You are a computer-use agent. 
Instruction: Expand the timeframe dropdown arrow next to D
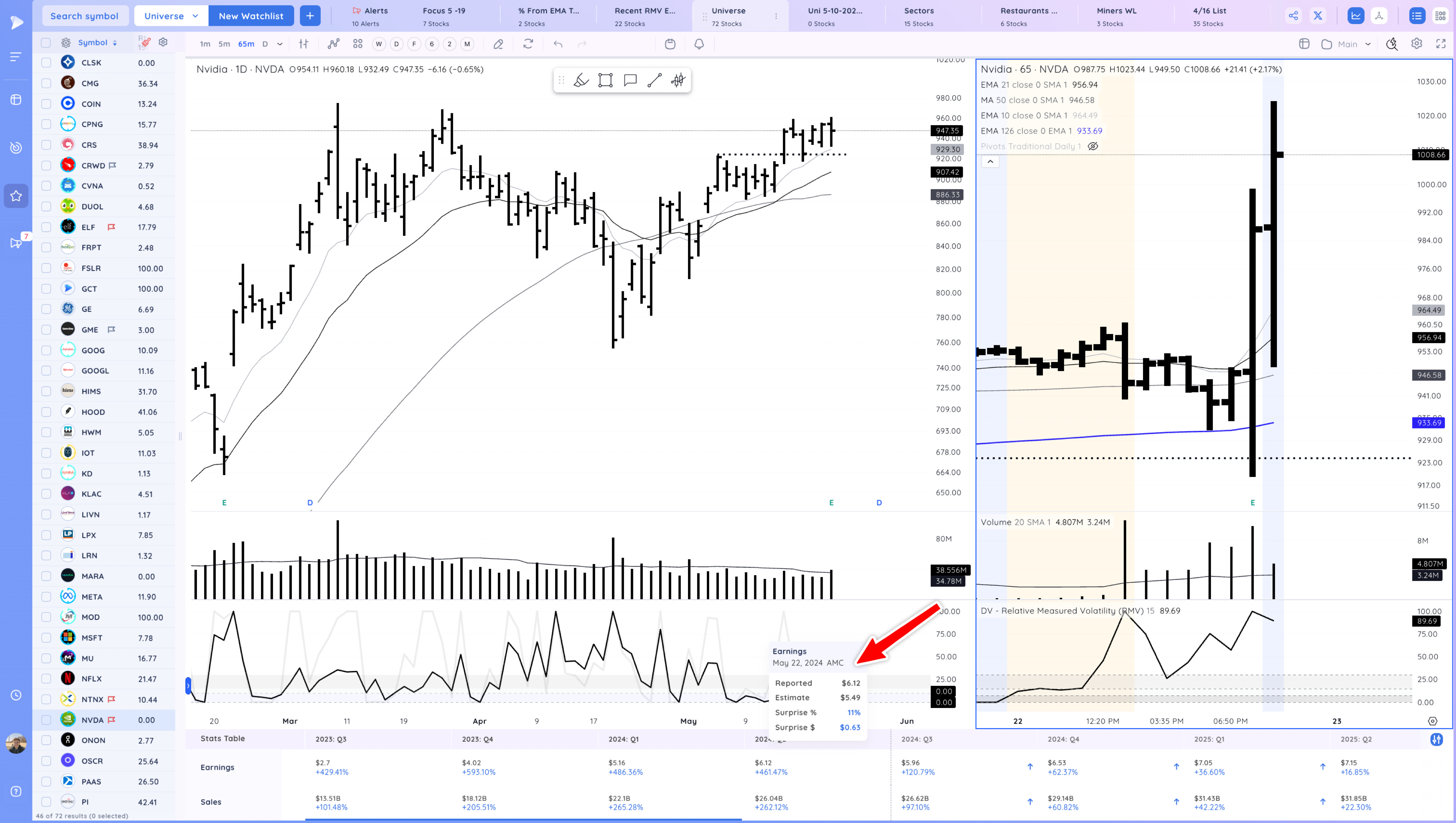(280, 44)
